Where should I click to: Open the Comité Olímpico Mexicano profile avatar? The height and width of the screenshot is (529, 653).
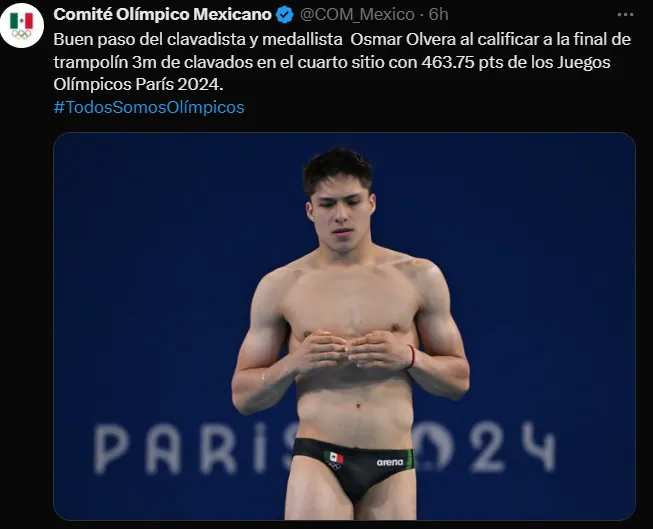pyautogui.click(x=22, y=25)
